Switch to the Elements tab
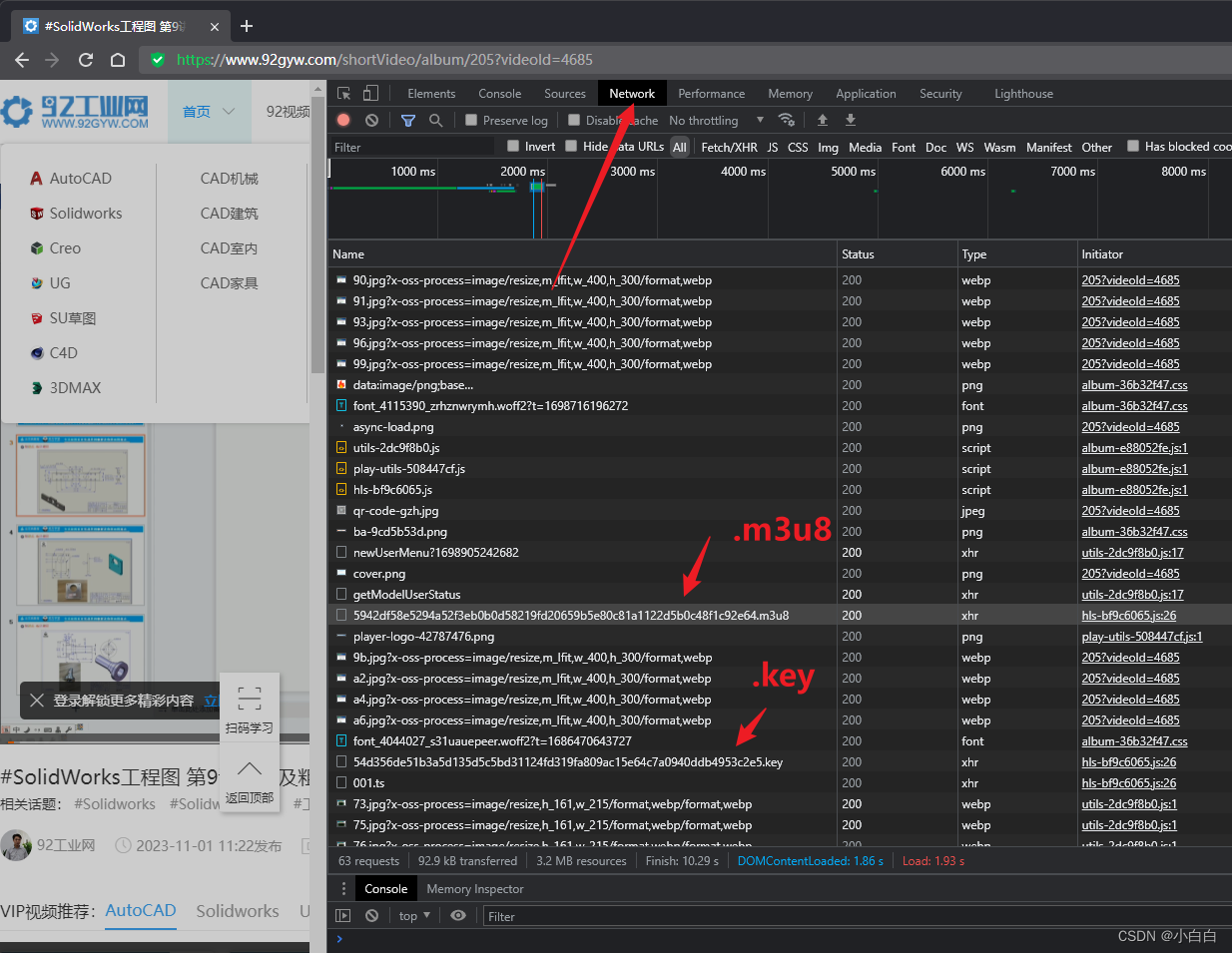The height and width of the screenshot is (953, 1232). (431, 94)
